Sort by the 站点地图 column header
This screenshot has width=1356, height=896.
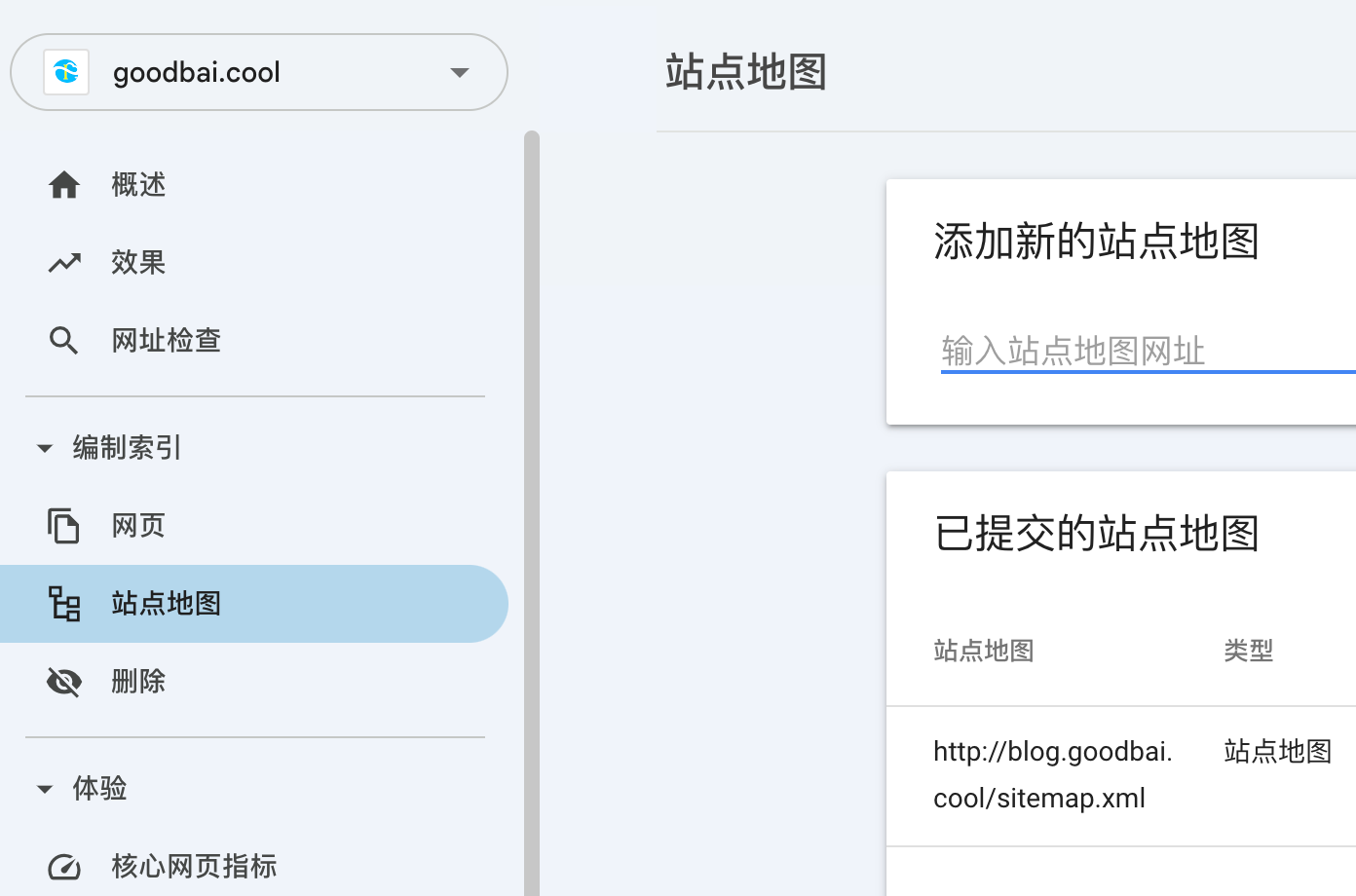pyautogui.click(x=983, y=651)
